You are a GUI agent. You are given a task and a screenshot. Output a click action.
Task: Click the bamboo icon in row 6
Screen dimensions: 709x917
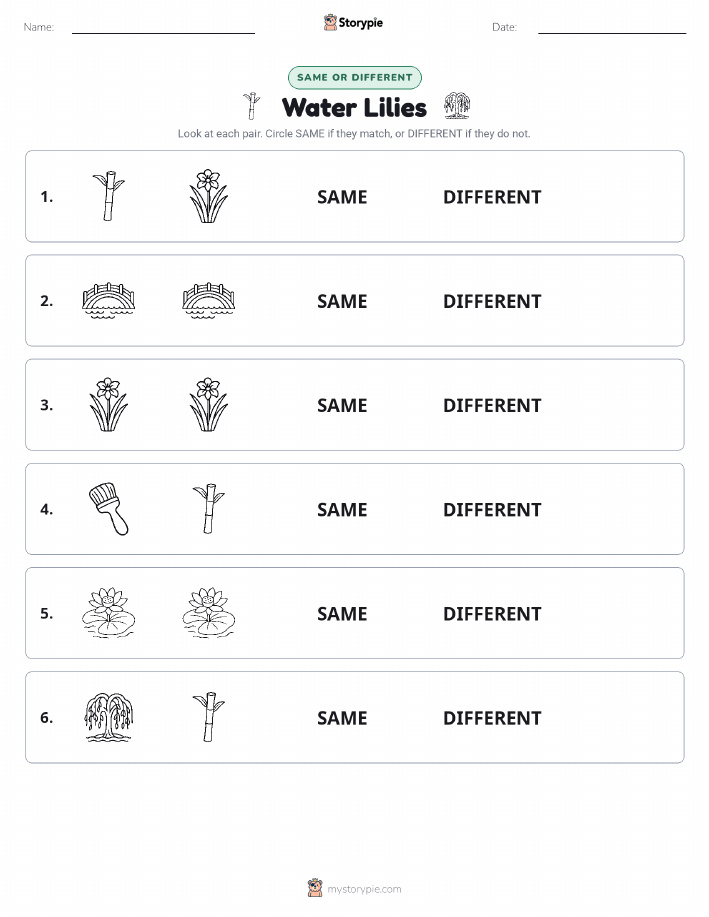pos(209,717)
